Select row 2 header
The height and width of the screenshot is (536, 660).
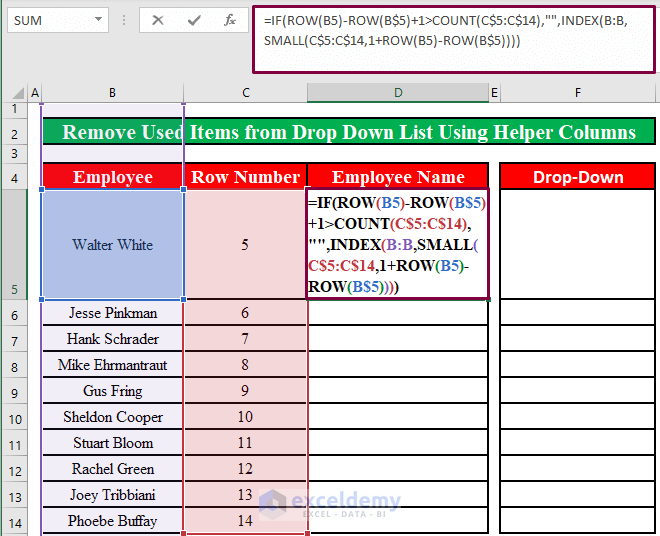click(x=15, y=134)
